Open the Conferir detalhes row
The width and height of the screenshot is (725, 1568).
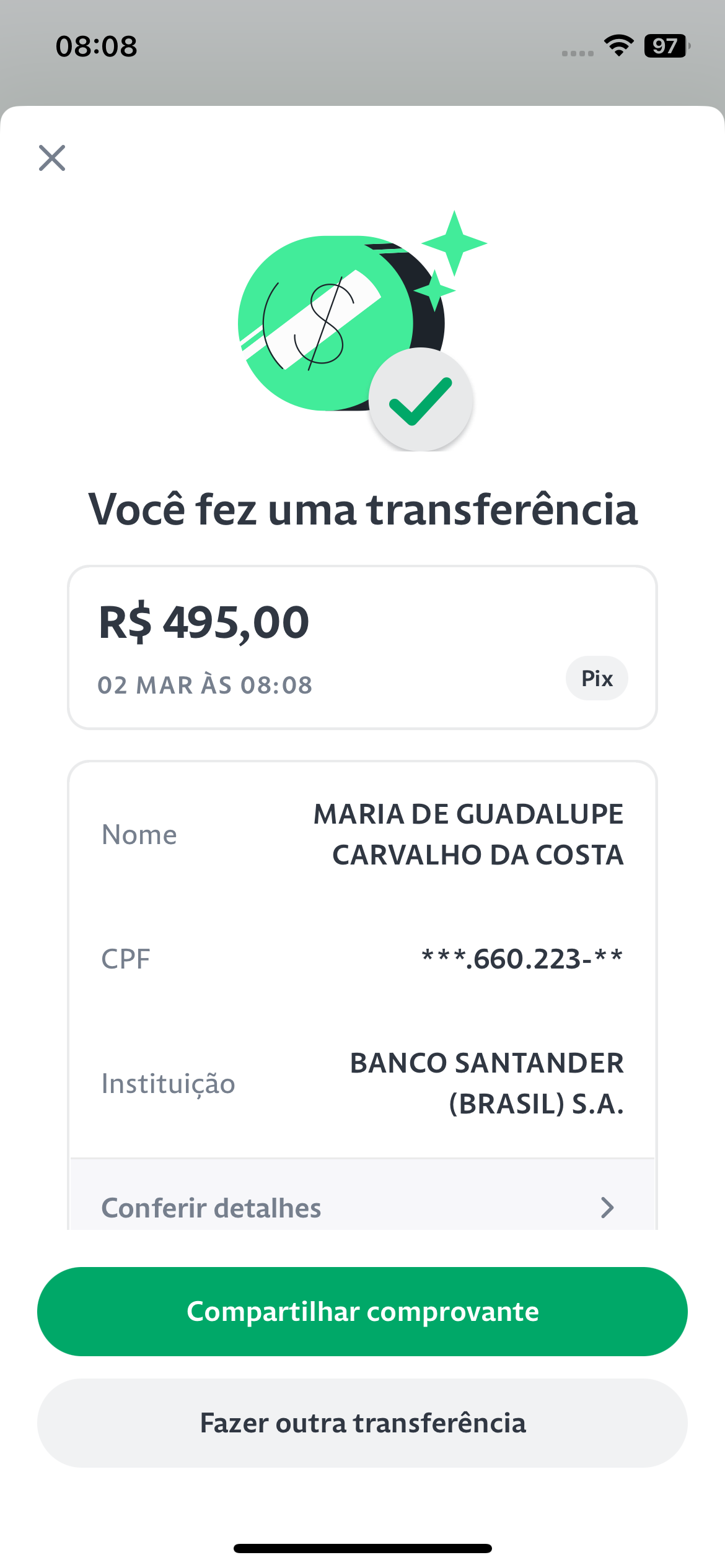[x=362, y=1195]
